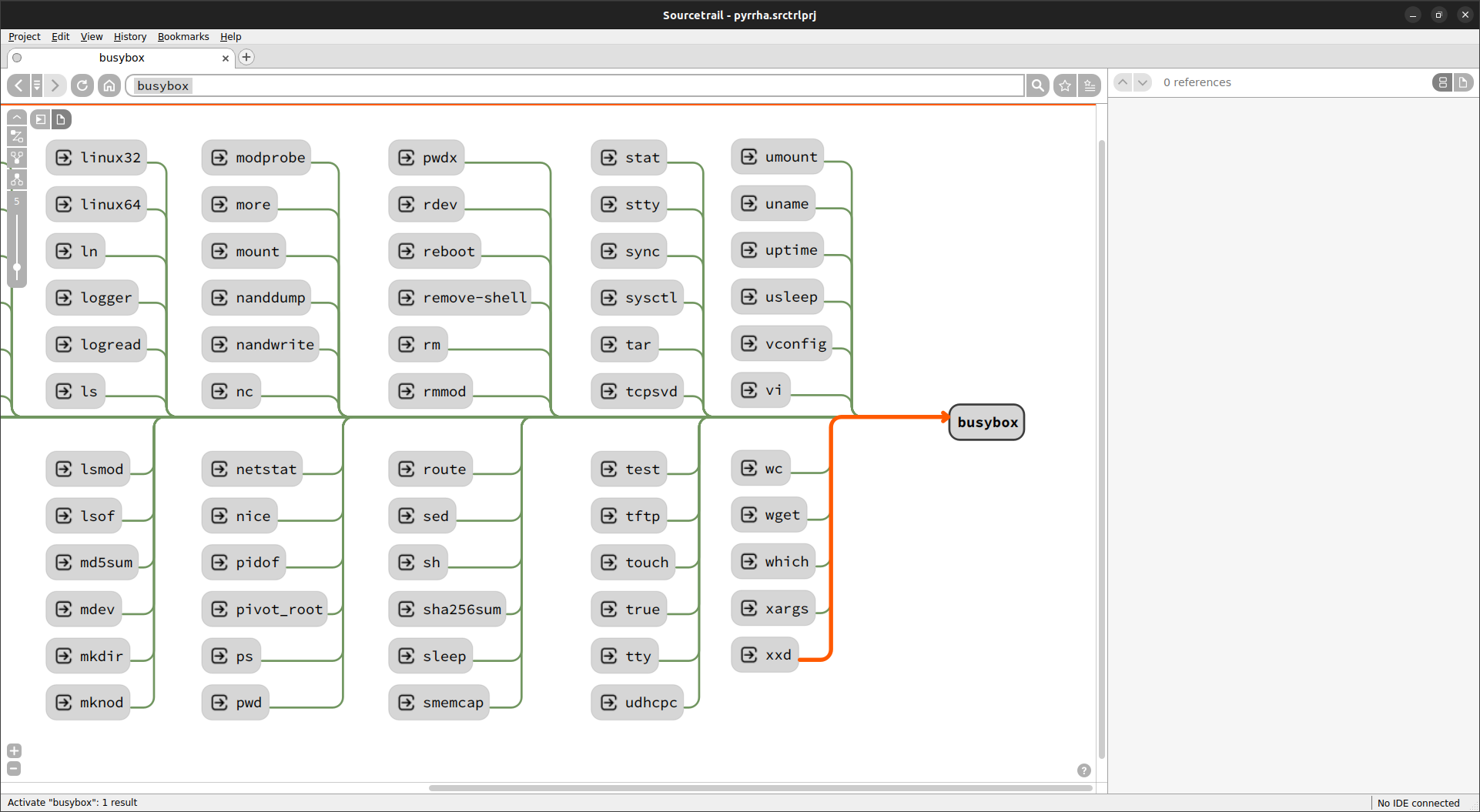Bookmark the active symbol with the star icon

tap(1065, 85)
